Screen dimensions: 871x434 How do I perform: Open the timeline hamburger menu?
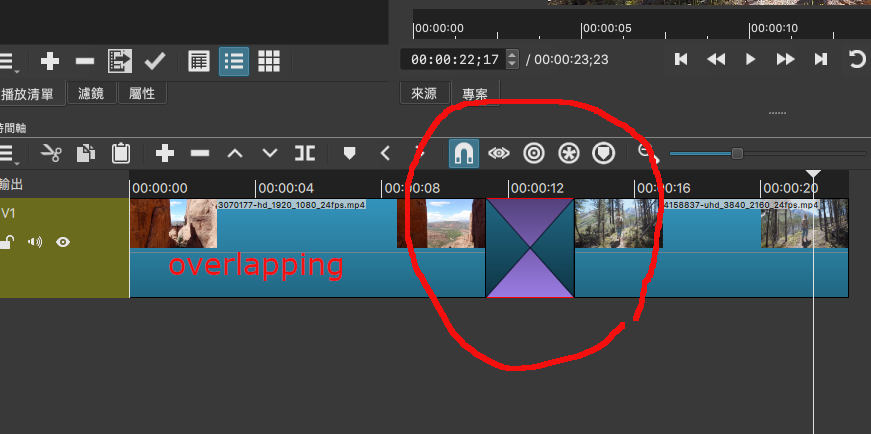coord(9,153)
